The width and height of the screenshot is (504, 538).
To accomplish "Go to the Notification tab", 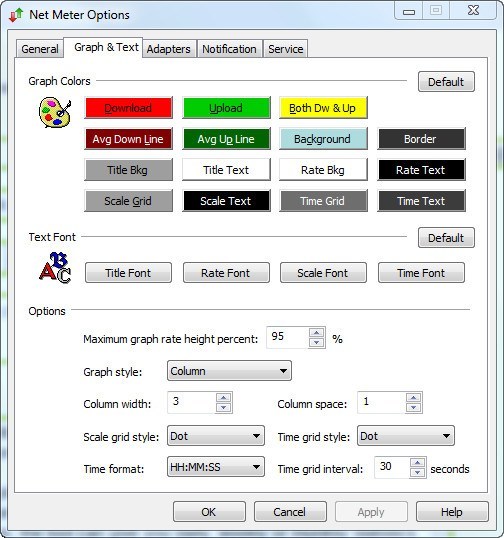I will [229, 49].
